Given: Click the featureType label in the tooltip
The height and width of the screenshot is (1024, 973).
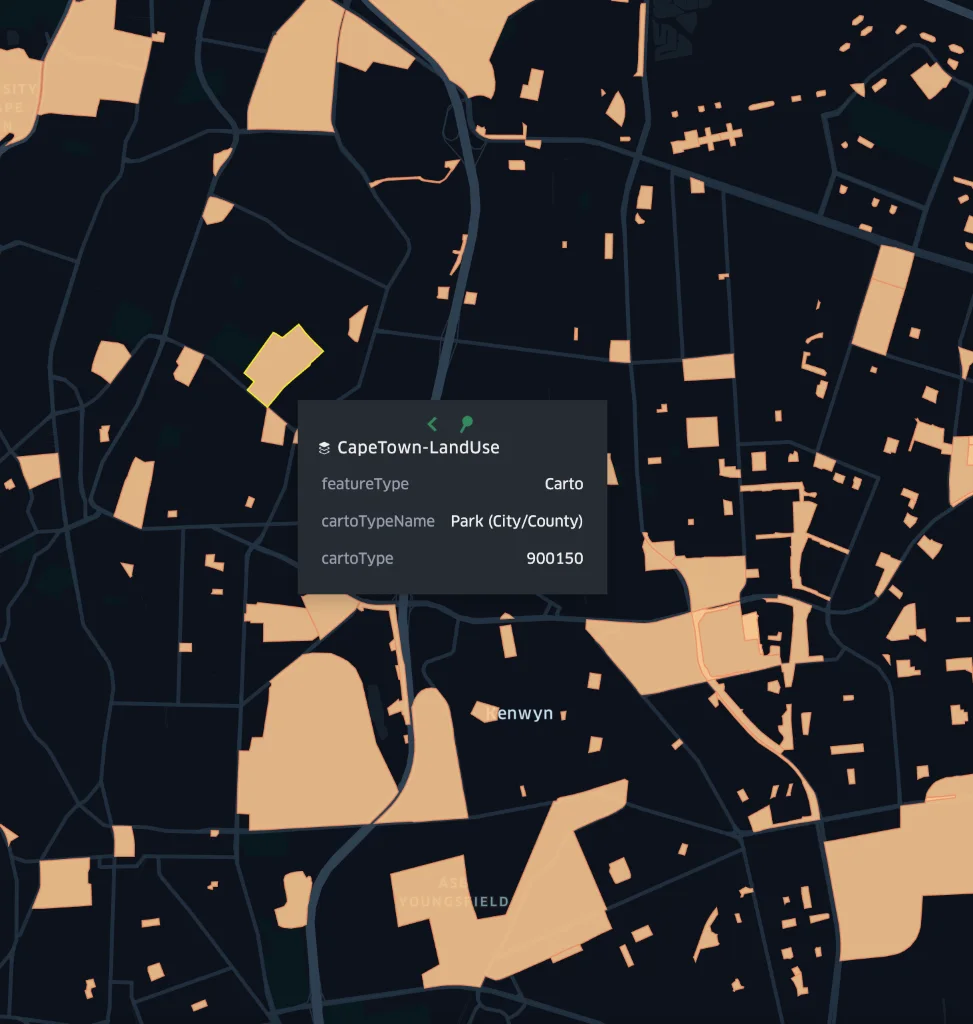Looking at the screenshot, I should (x=364, y=484).
